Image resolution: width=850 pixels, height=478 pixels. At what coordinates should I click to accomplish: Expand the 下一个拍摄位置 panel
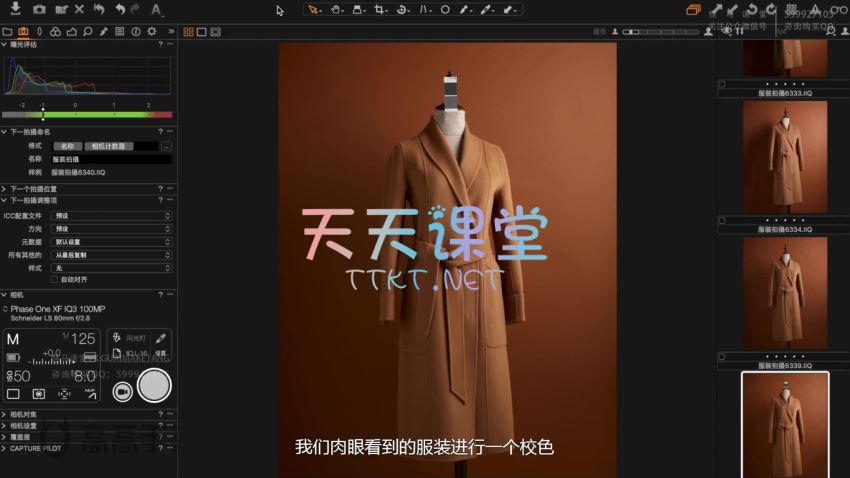(5, 188)
